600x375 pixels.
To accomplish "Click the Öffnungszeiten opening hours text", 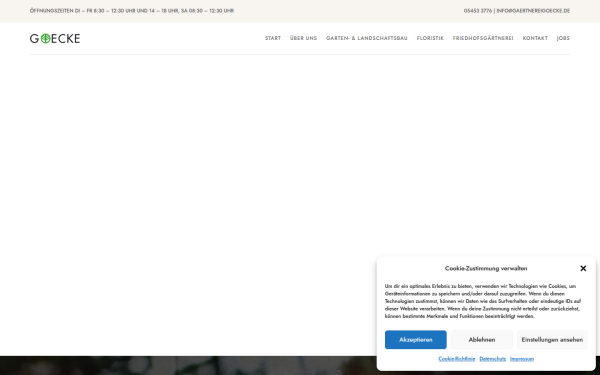I will pyautogui.click(x=132, y=11).
